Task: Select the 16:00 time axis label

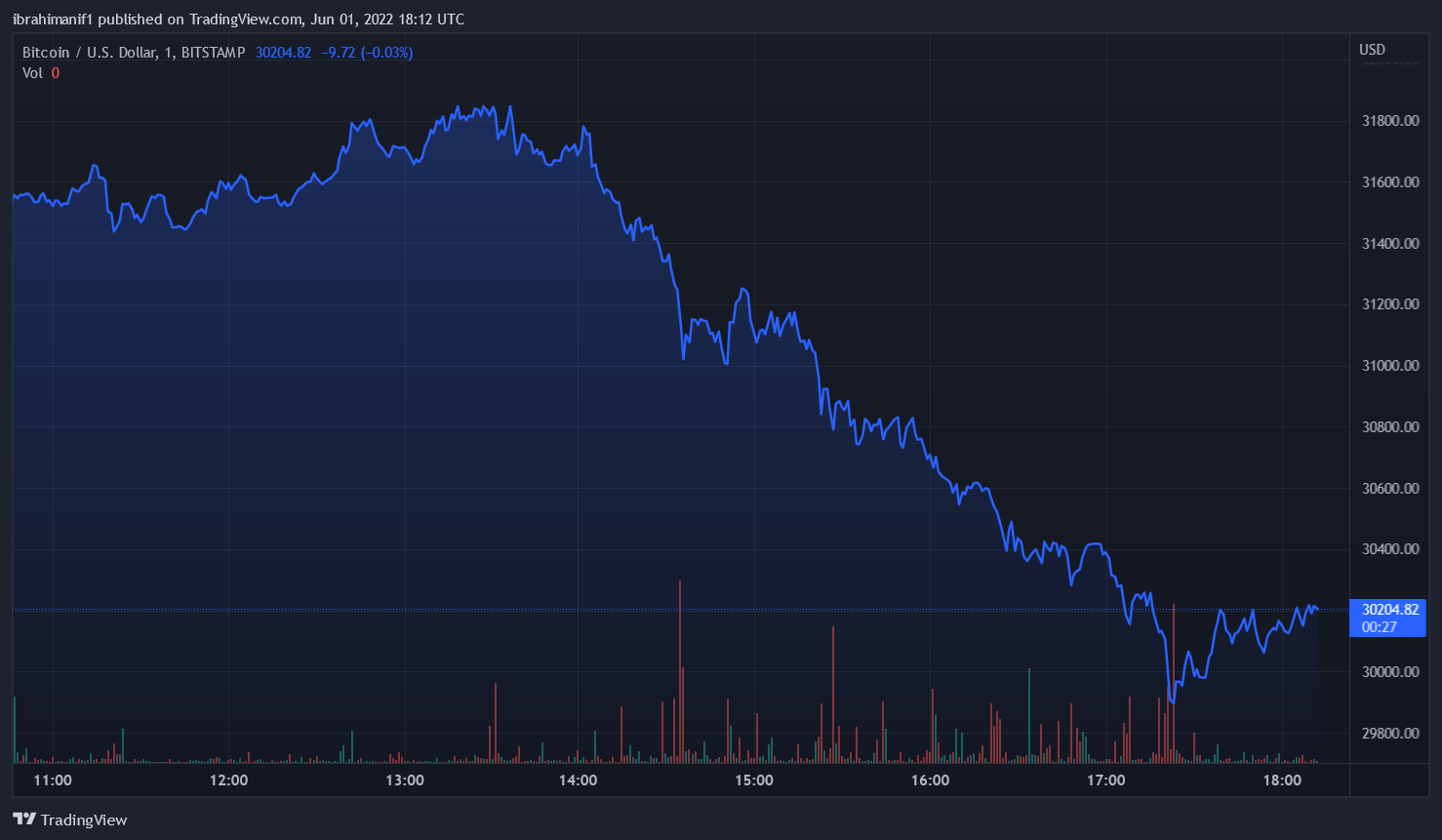Action: coord(930,780)
